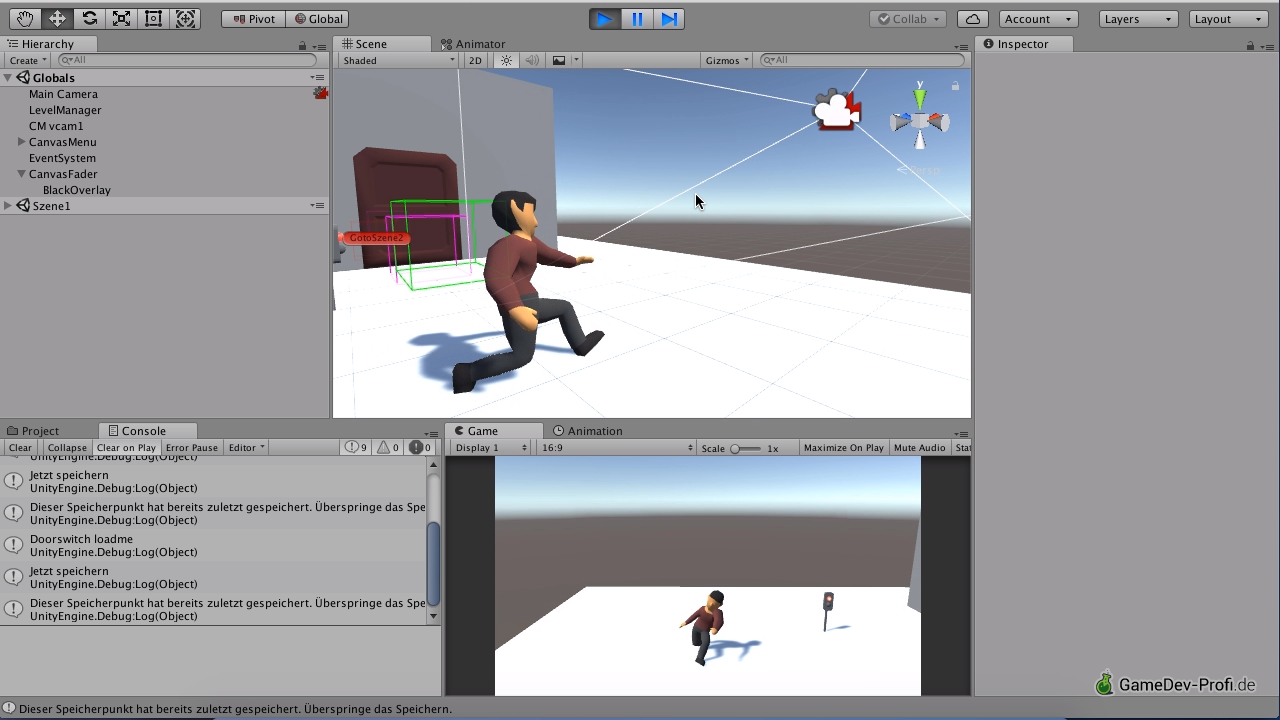Image resolution: width=1280 pixels, height=720 pixels.
Task: Open the Gizmos dropdown
Action: click(x=727, y=60)
